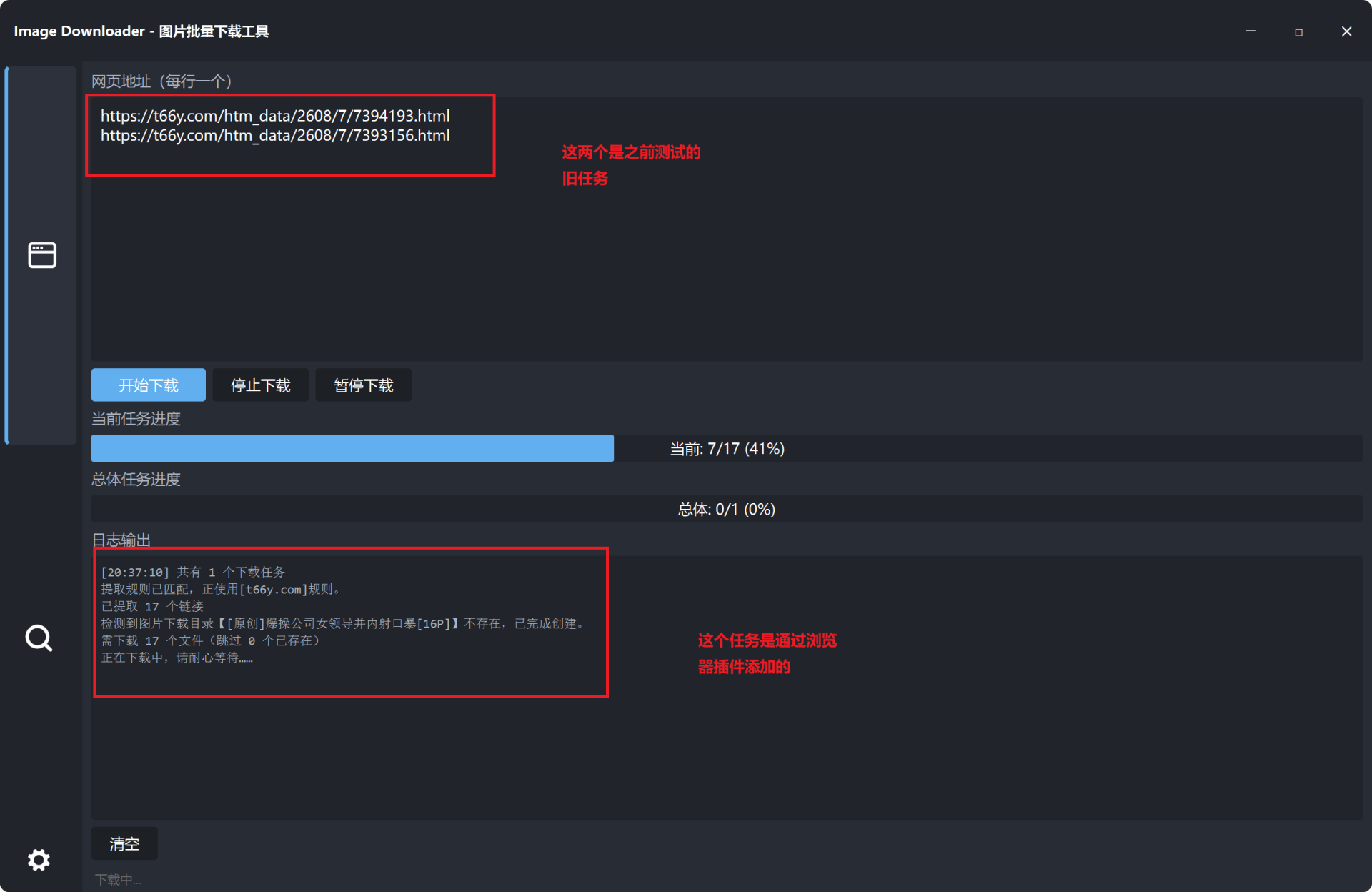This screenshot has width=1372, height=892.
Task: Pause download with the 暂停下载 button
Action: click(x=364, y=385)
